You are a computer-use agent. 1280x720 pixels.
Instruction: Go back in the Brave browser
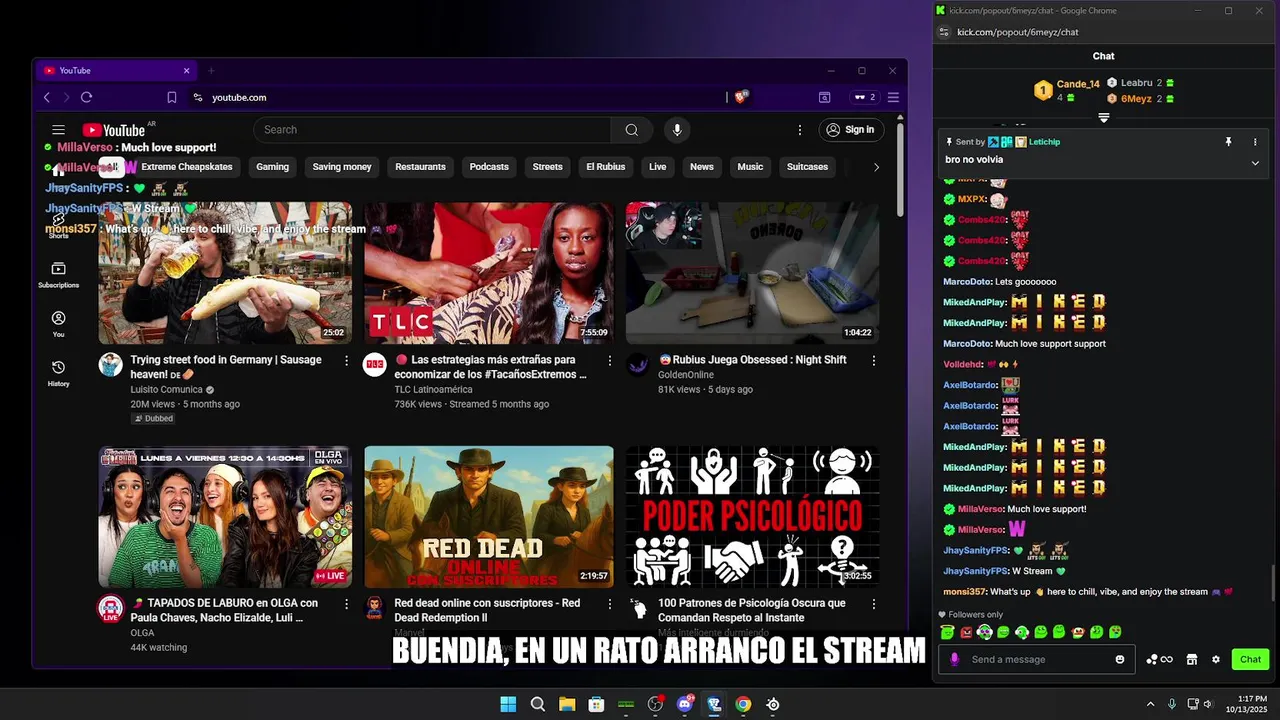coord(47,97)
